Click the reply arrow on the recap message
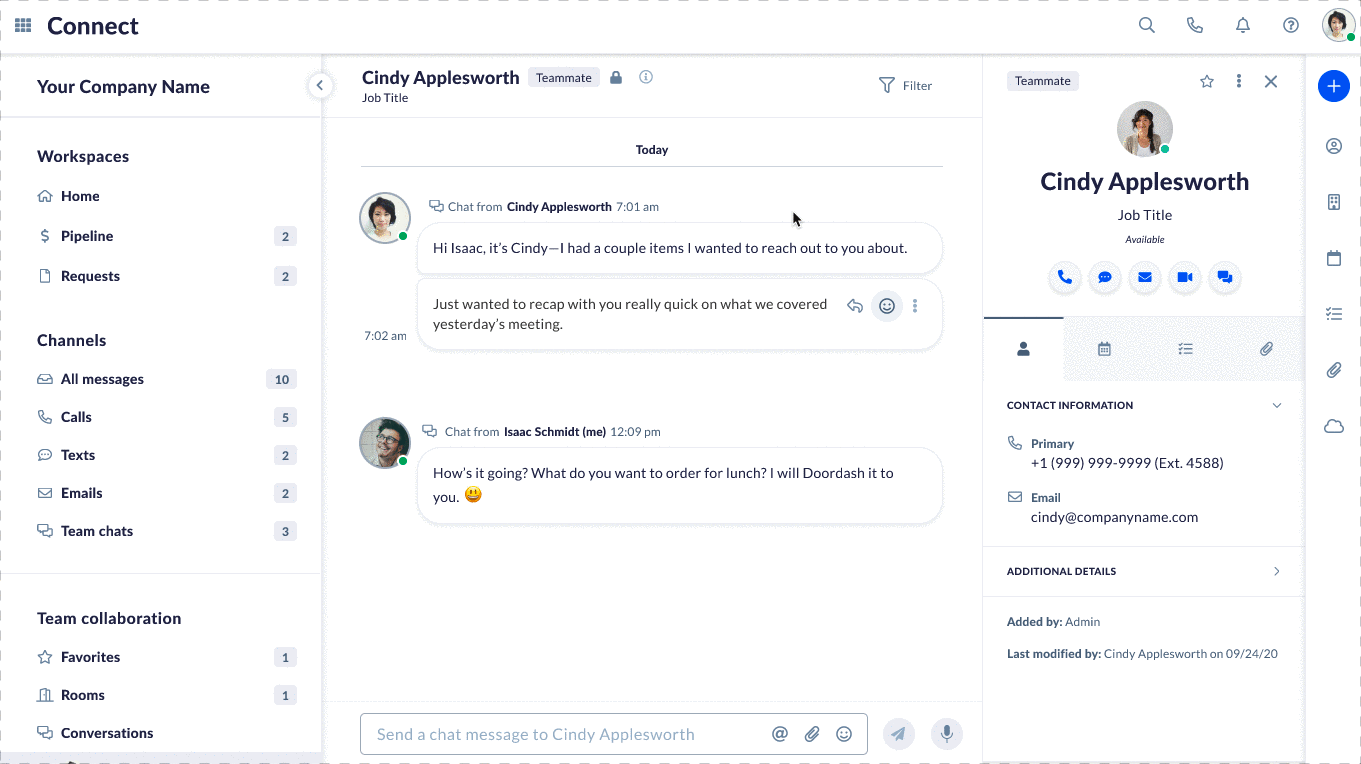The width and height of the screenshot is (1361, 764). click(x=855, y=306)
